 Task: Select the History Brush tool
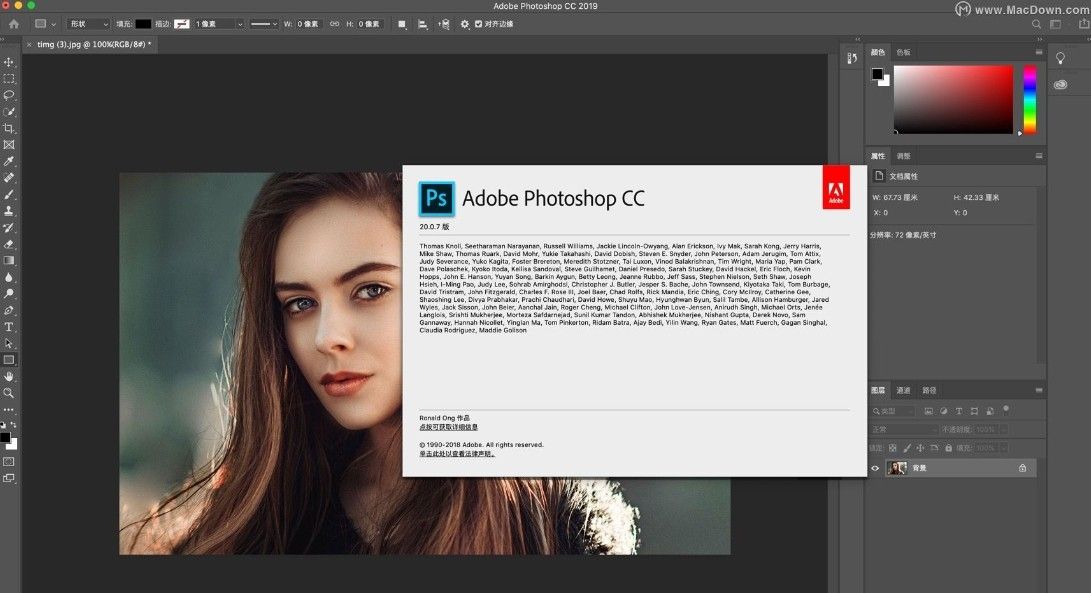click(9, 228)
